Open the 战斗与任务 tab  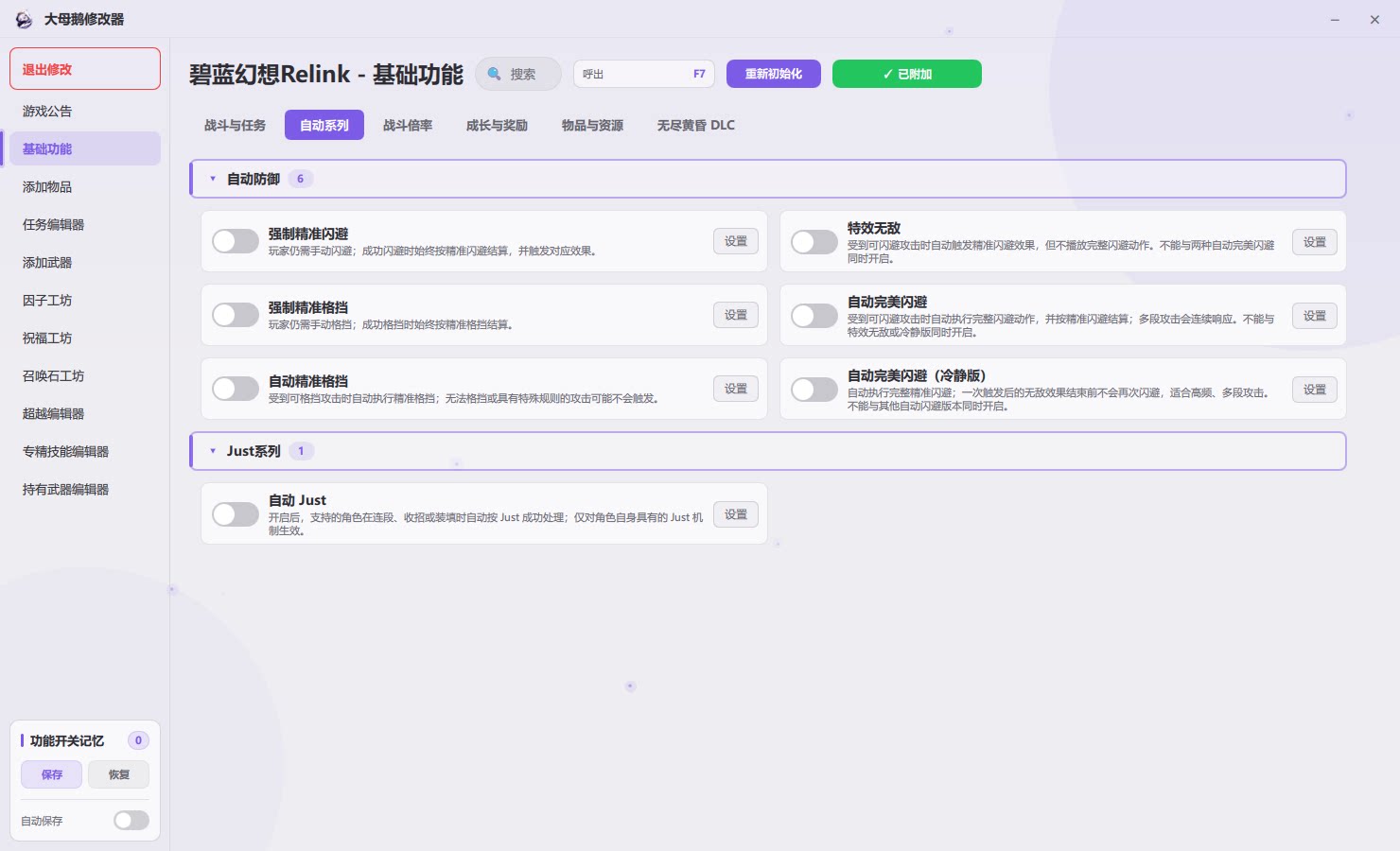235,125
